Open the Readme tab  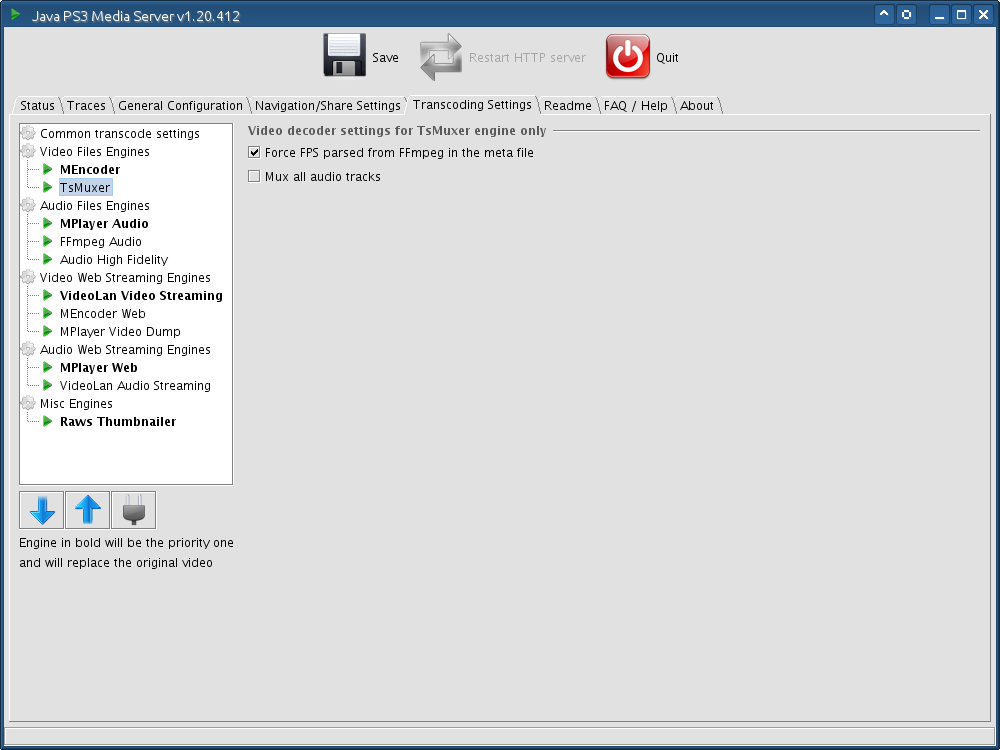click(568, 105)
